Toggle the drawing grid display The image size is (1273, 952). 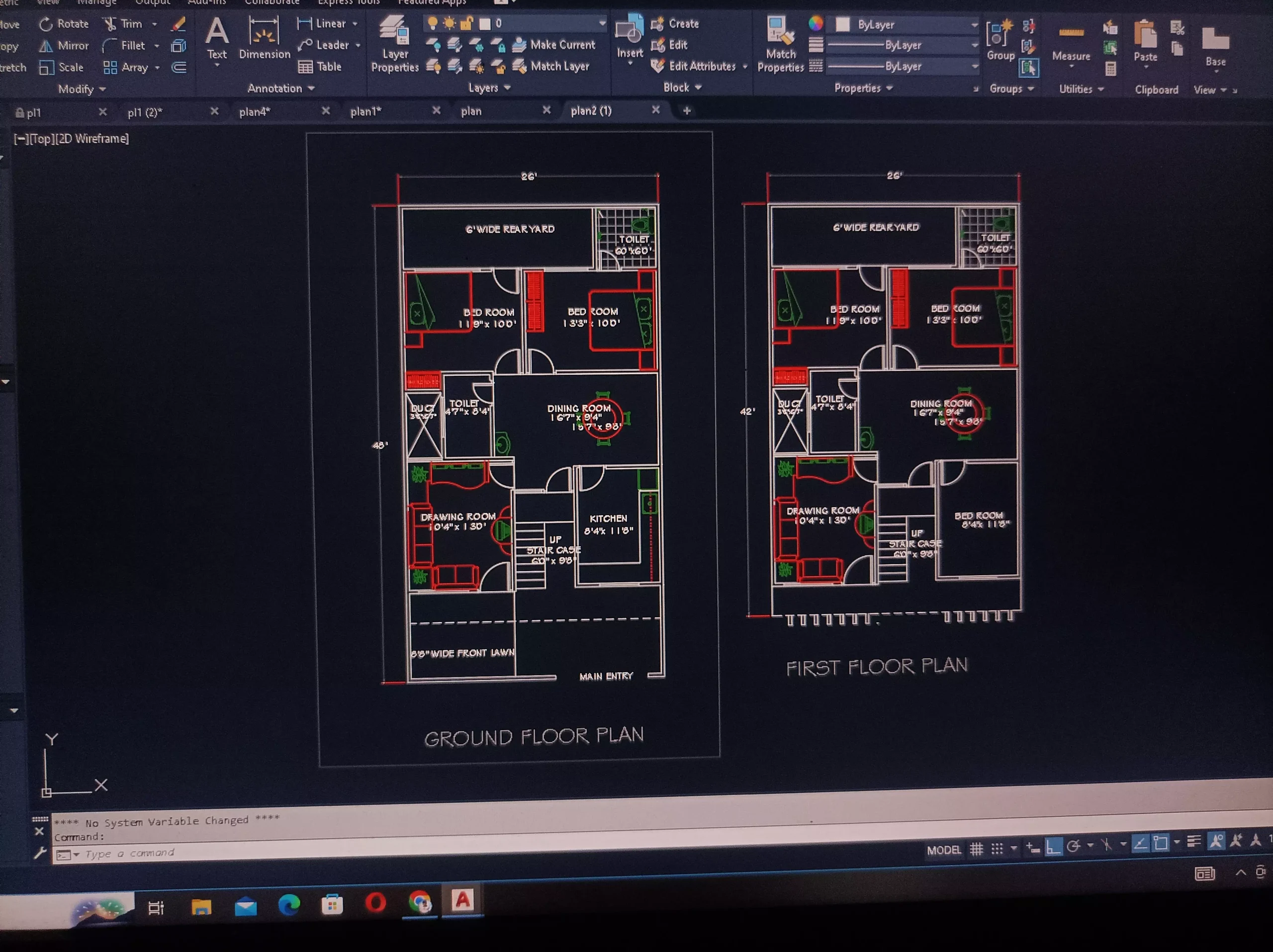pos(977,849)
